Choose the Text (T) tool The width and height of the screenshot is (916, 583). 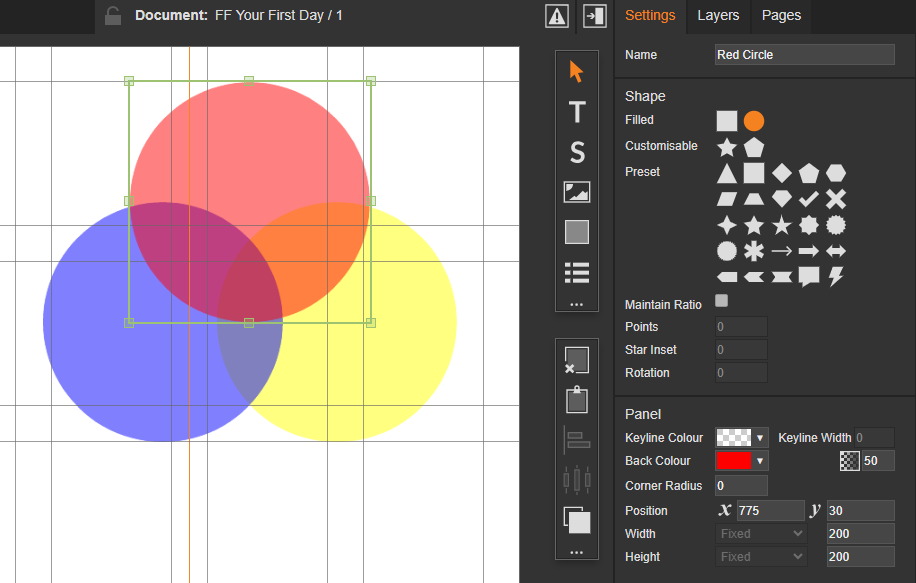[577, 112]
